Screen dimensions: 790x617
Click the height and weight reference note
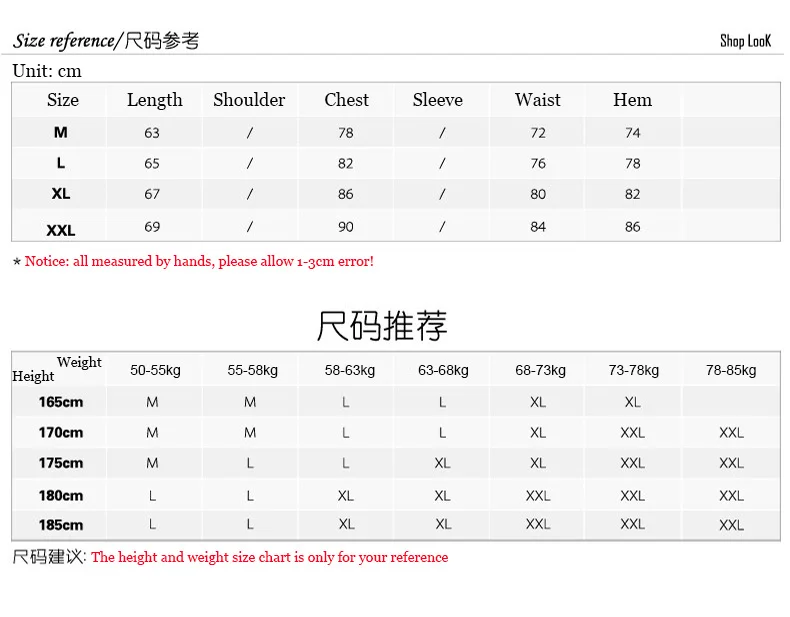tap(270, 557)
